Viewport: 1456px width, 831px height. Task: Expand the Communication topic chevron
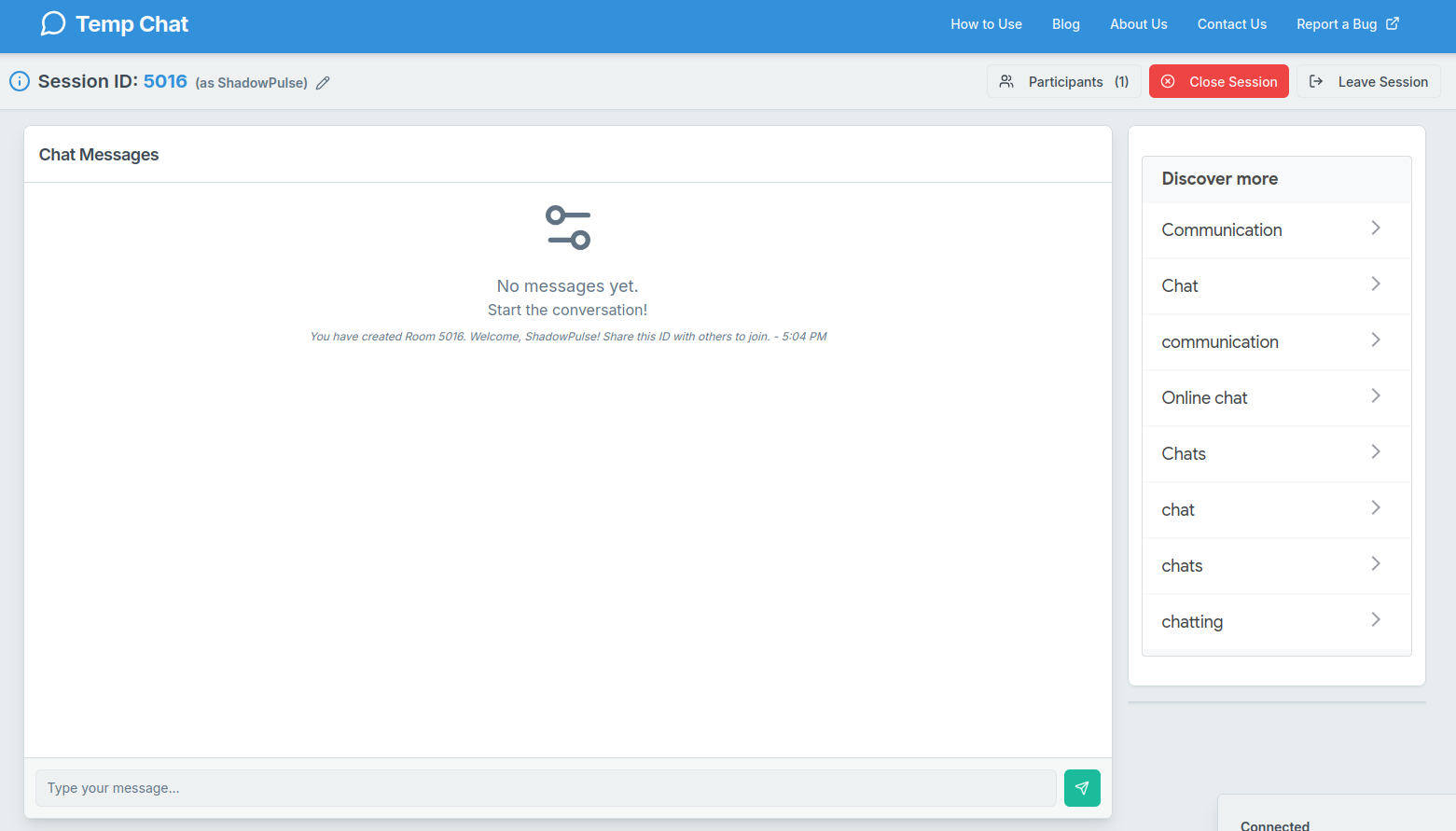[1375, 228]
